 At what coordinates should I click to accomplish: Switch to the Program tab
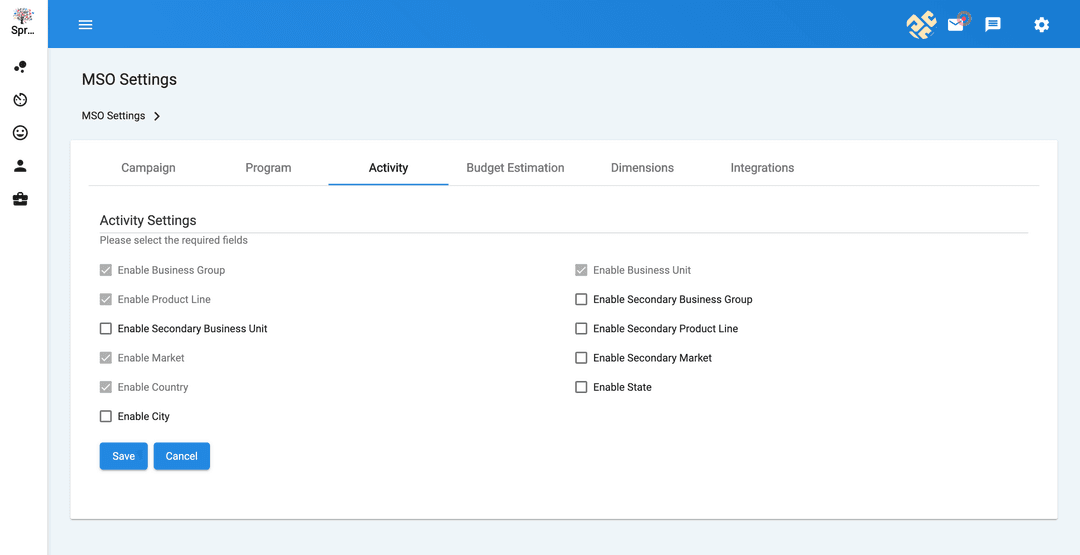pos(268,167)
